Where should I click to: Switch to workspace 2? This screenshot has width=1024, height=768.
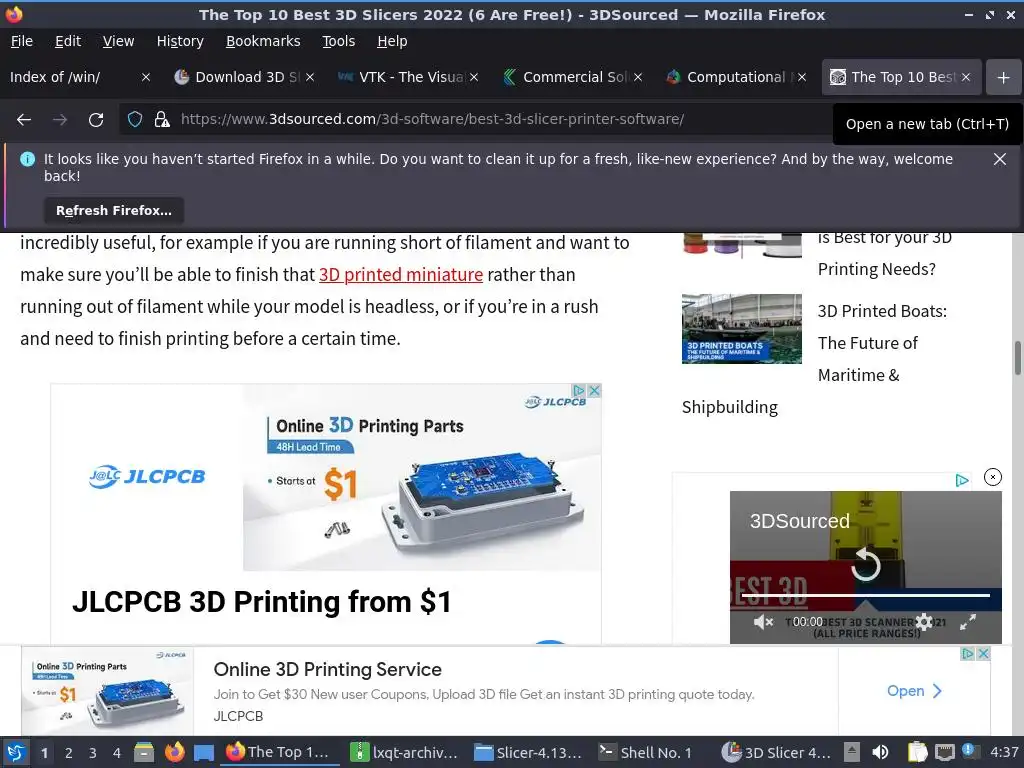(x=69, y=753)
